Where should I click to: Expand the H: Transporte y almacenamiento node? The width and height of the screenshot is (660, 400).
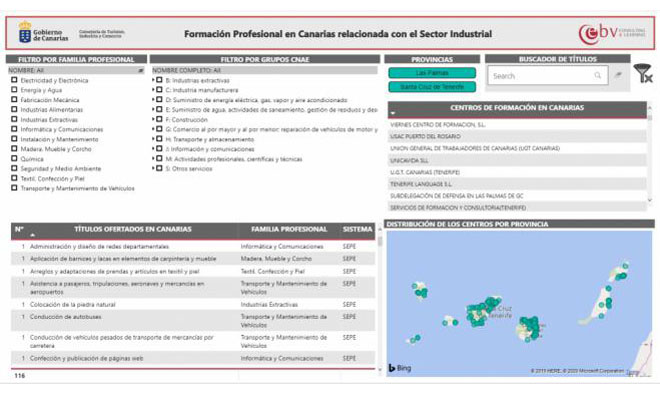[x=155, y=138]
